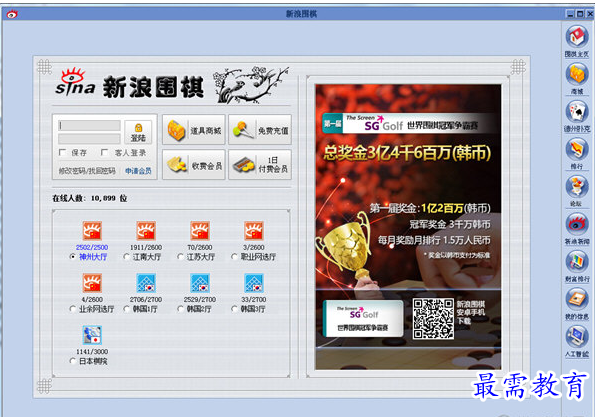
Task: Select the 职业网选厅 radio button
Action: pyautogui.click(x=235, y=257)
